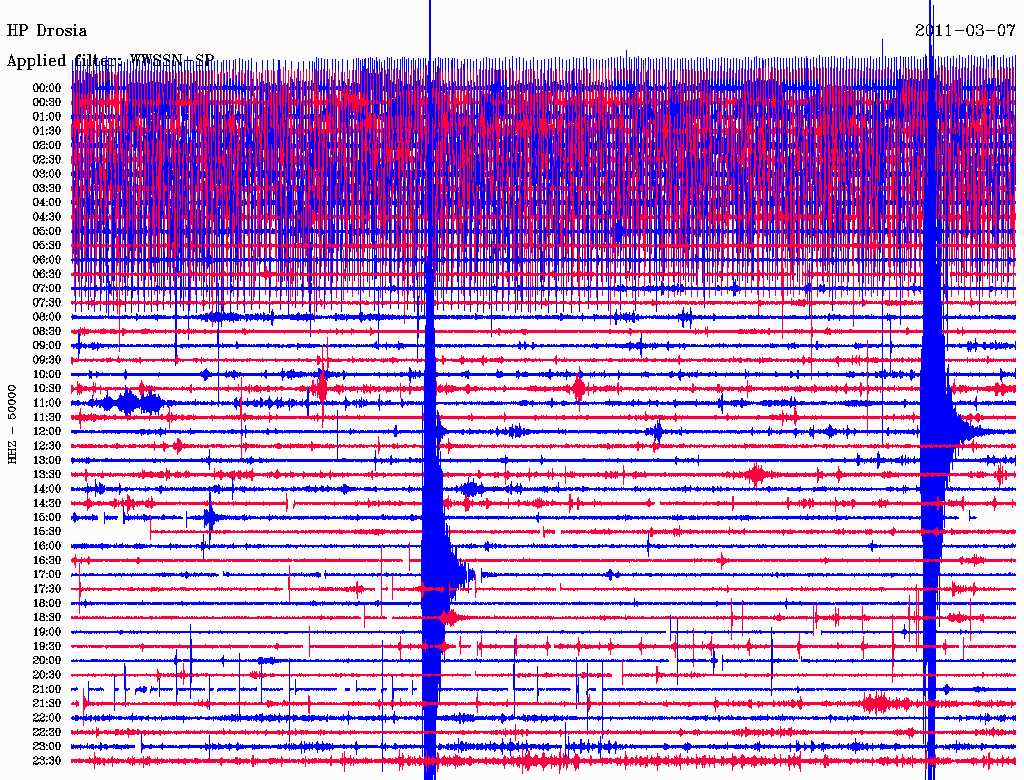This screenshot has height=780, width=1024.
Task: Select the 17:00 time label
Action: (x=47, y=575)
